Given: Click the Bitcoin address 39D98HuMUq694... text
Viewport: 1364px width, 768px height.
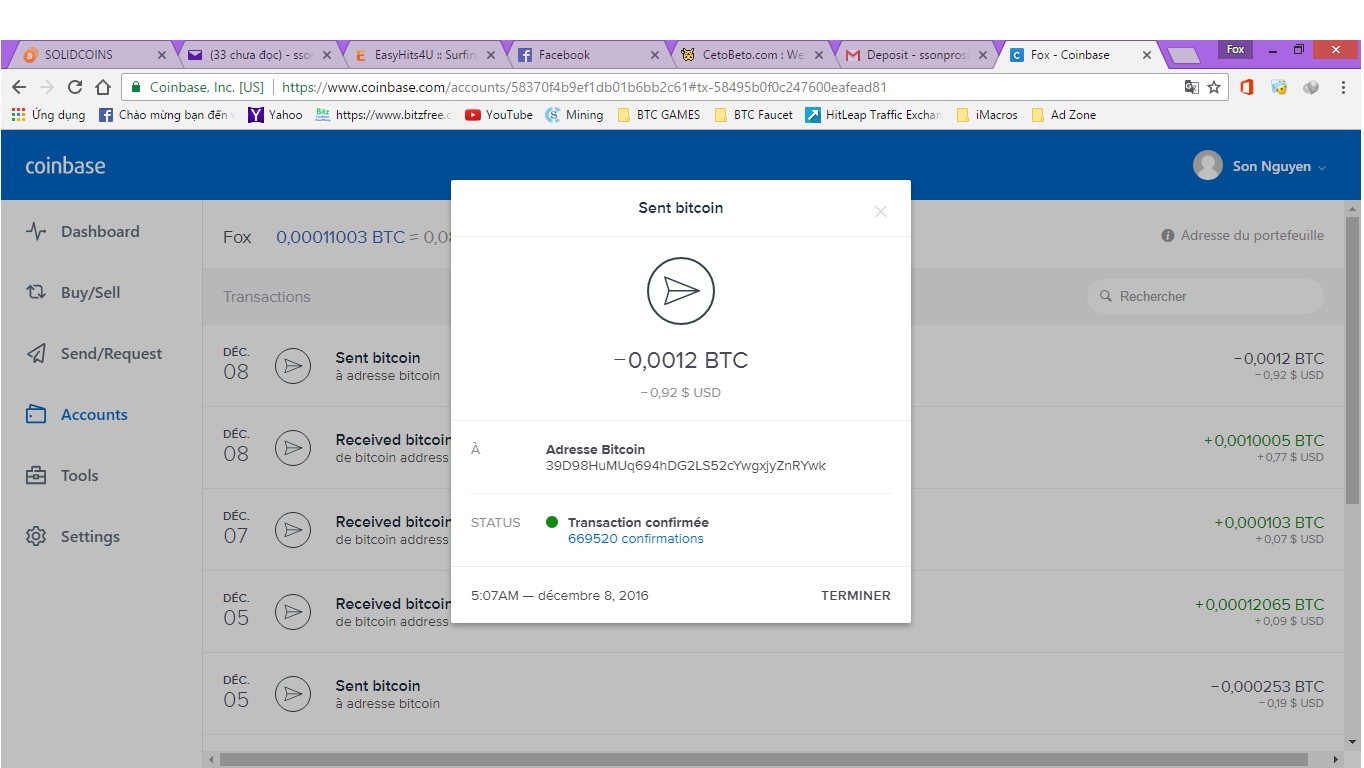Looking at the screenshot, I should pyautogui.click(x=686, y=466).
